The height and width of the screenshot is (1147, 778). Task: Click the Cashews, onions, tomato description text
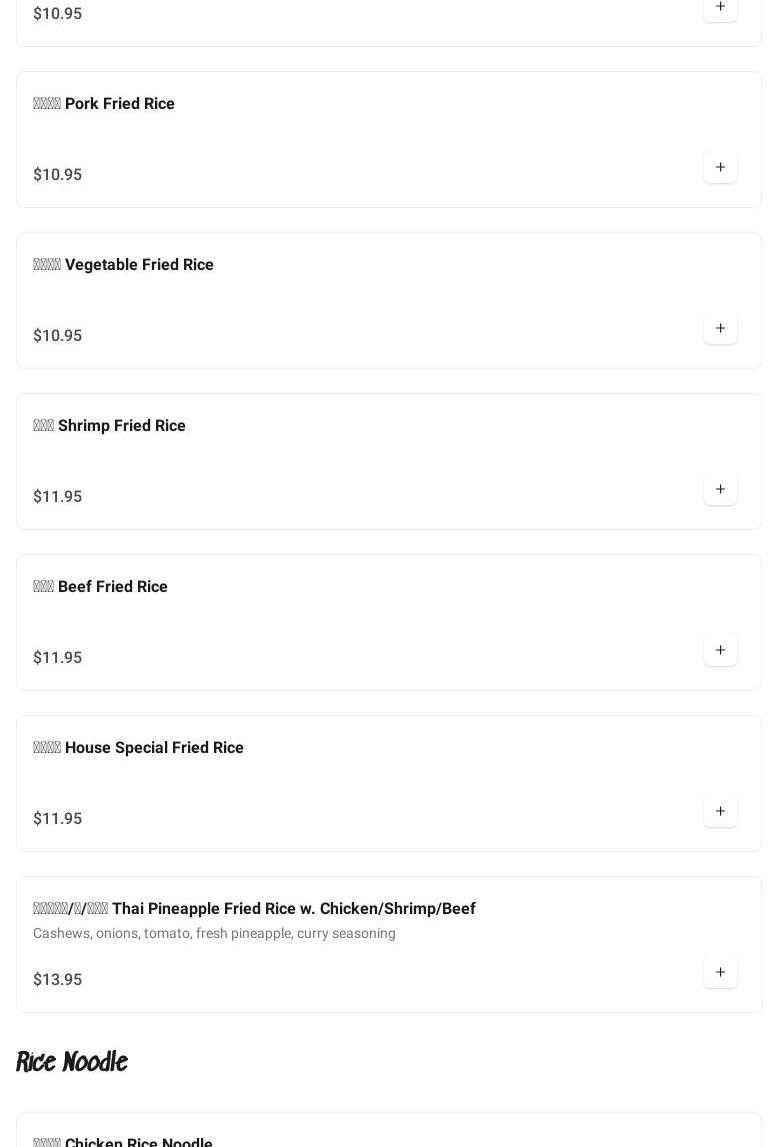coord(214,934)
